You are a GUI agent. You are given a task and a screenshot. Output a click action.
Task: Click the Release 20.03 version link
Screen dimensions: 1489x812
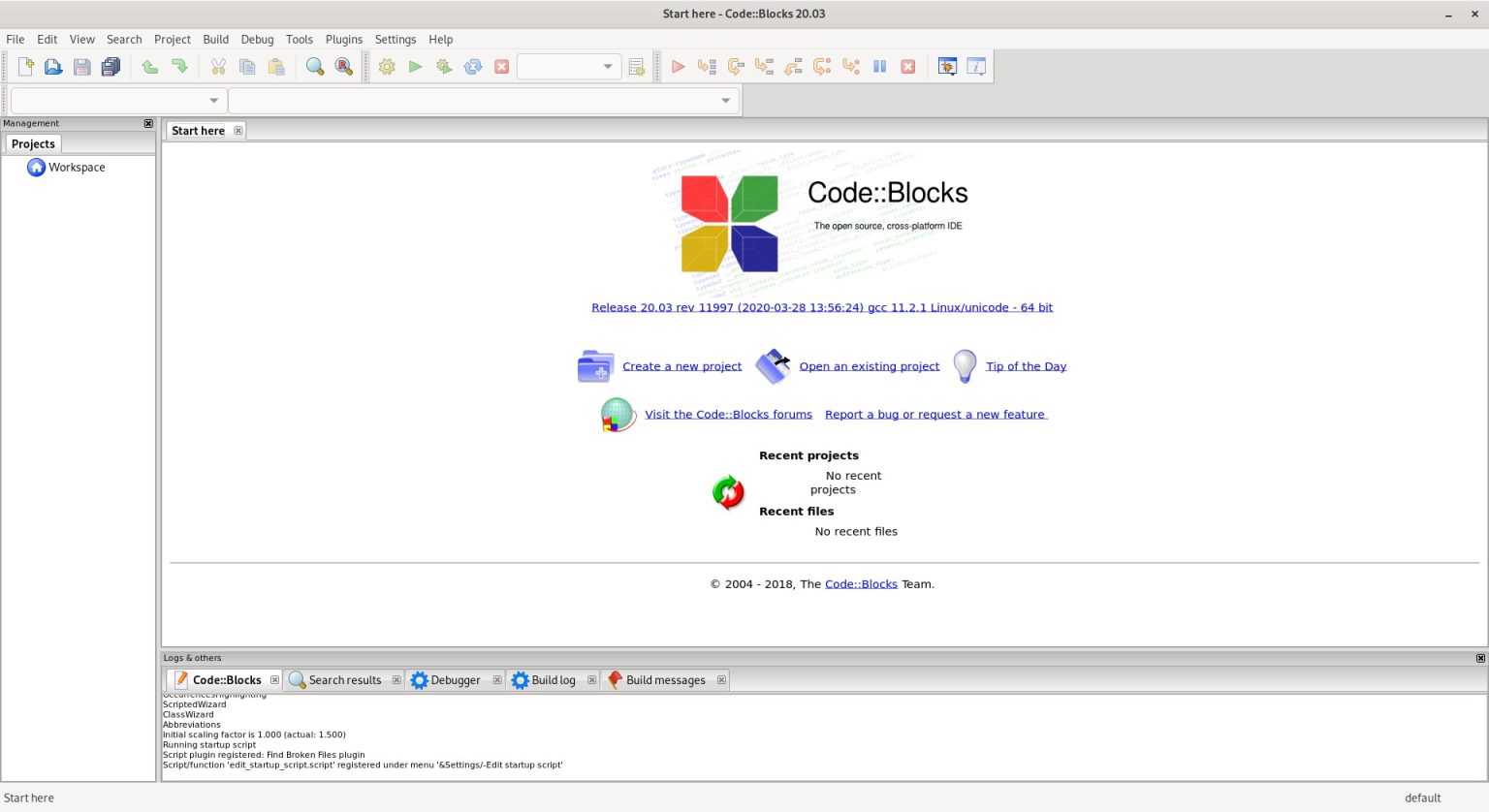(x=822, y=307)
